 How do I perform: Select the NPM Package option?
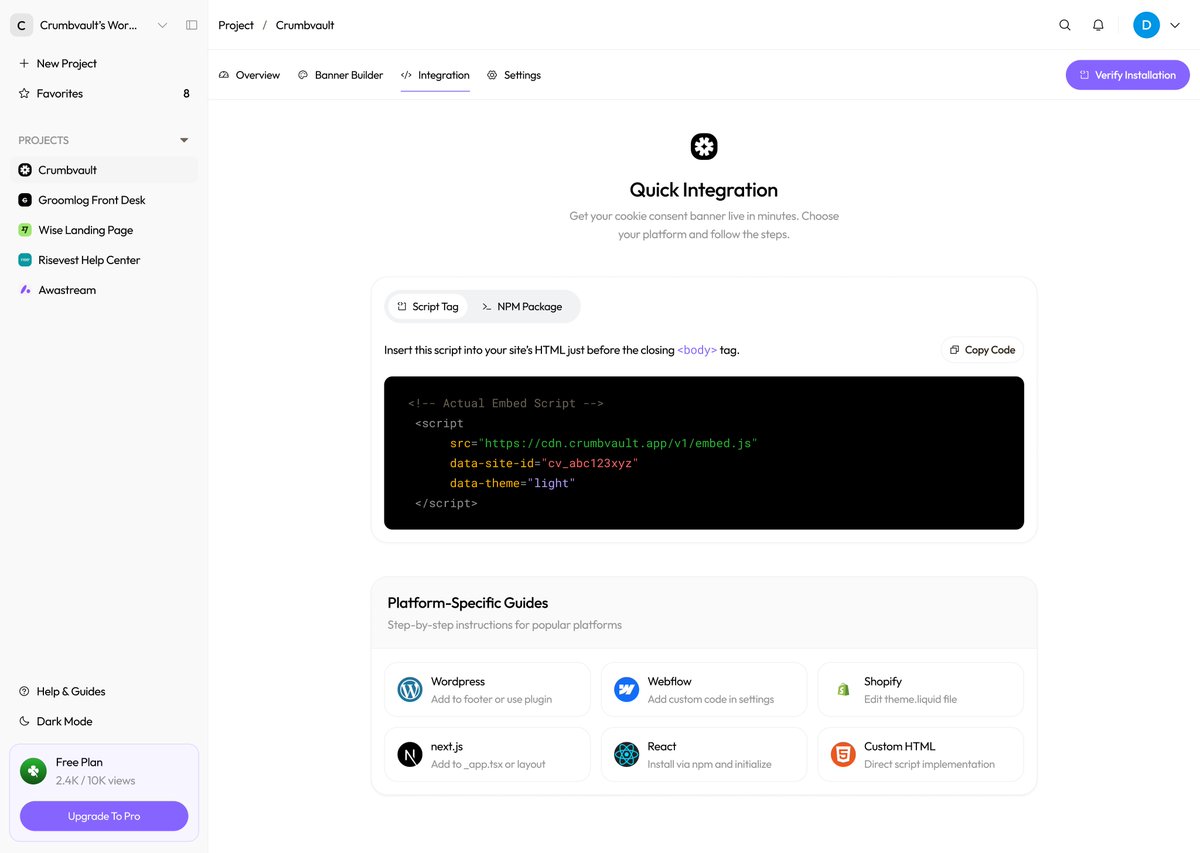point(522,307)
